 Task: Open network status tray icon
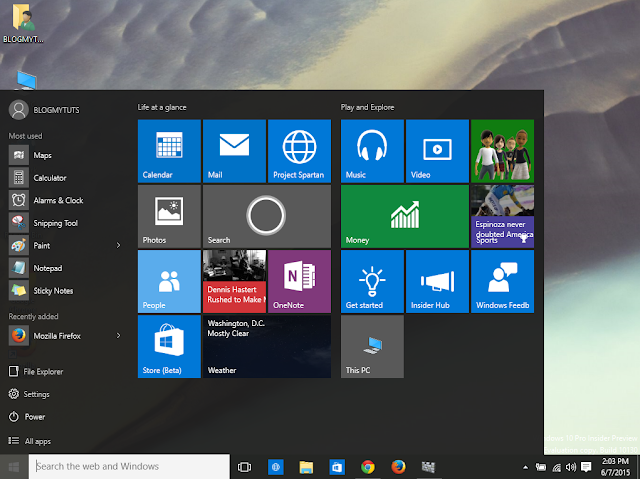point(556,468)
